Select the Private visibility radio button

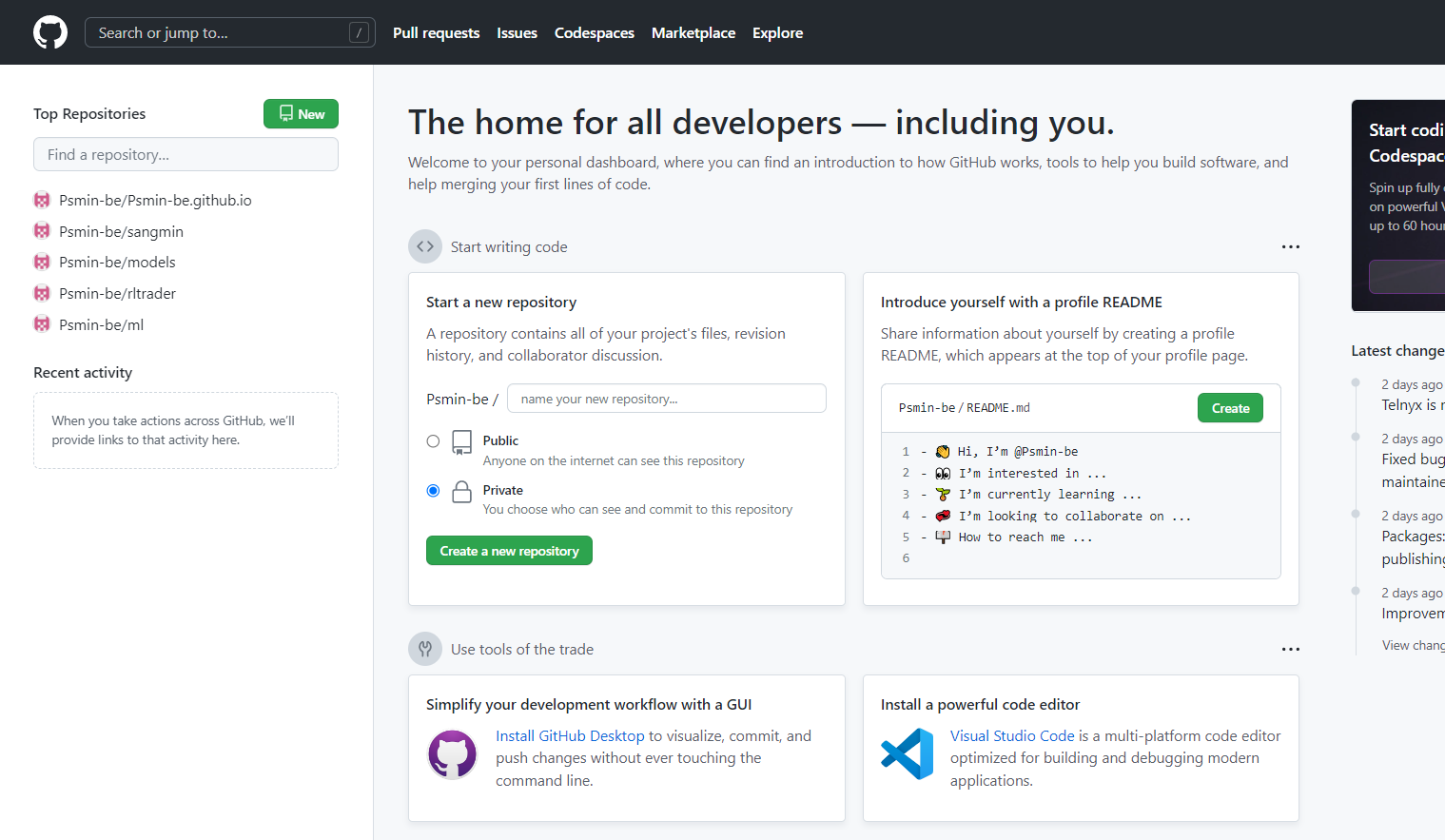click(x=433, y=491)
